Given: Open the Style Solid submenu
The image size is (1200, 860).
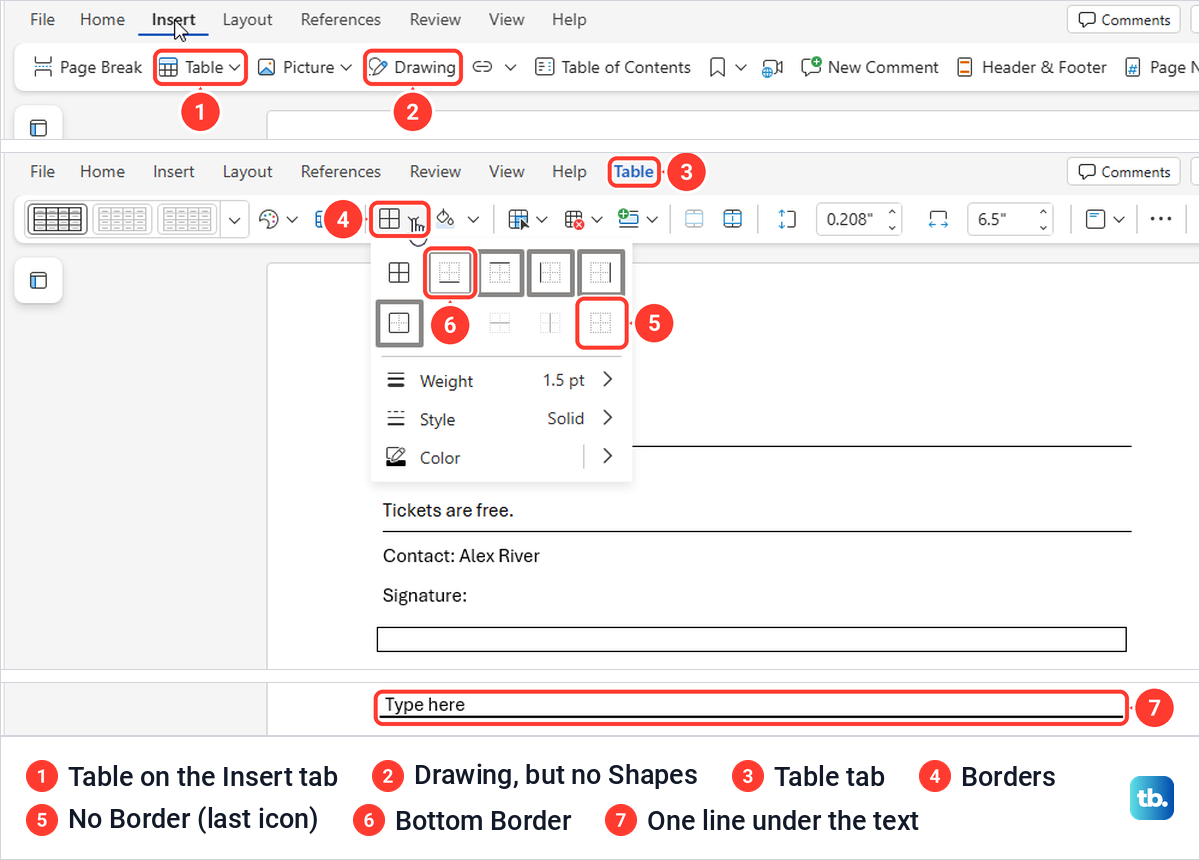Looking at the screenshot, I should [500, 419].
